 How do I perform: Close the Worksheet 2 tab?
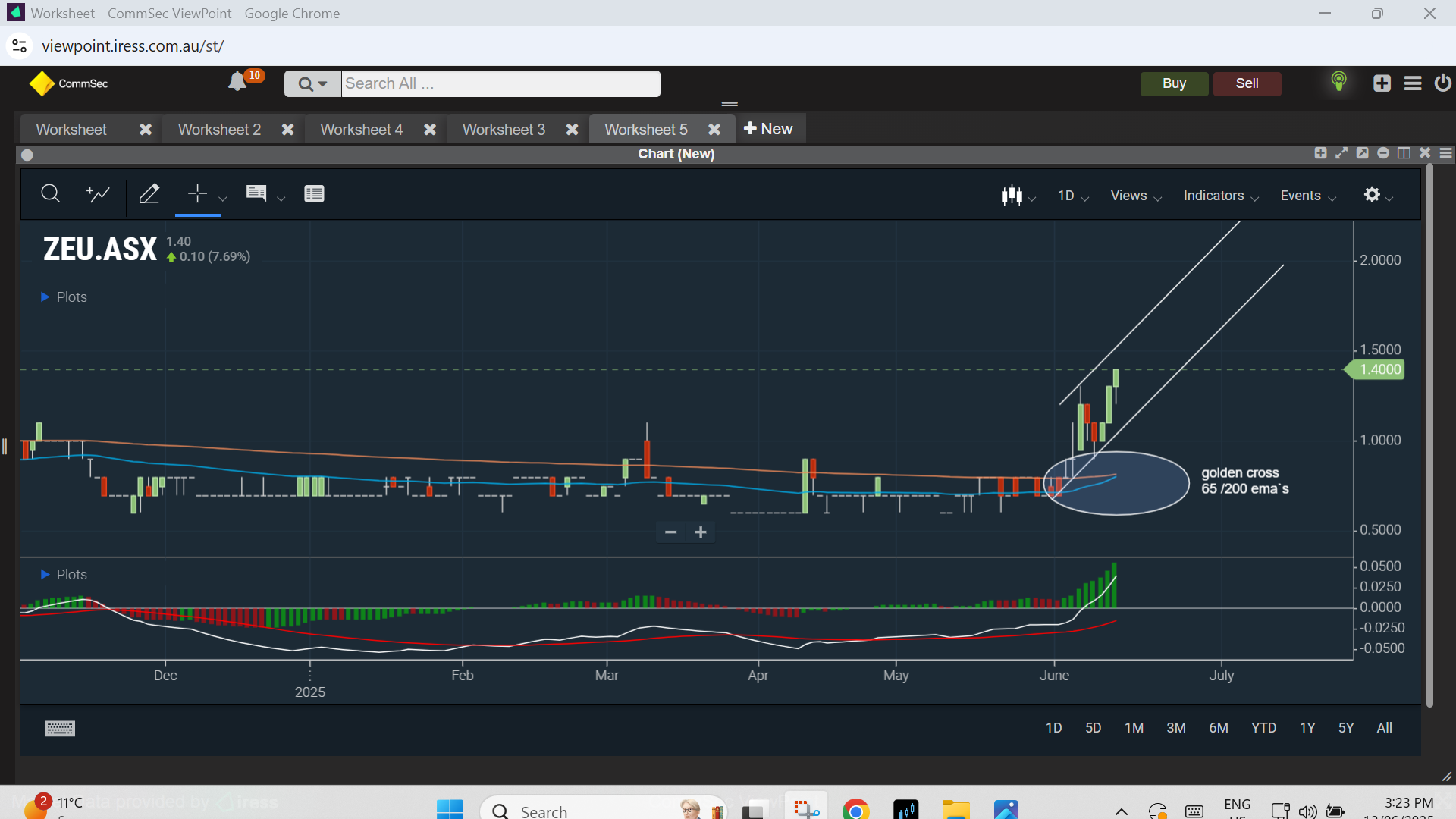click(287, 130)
